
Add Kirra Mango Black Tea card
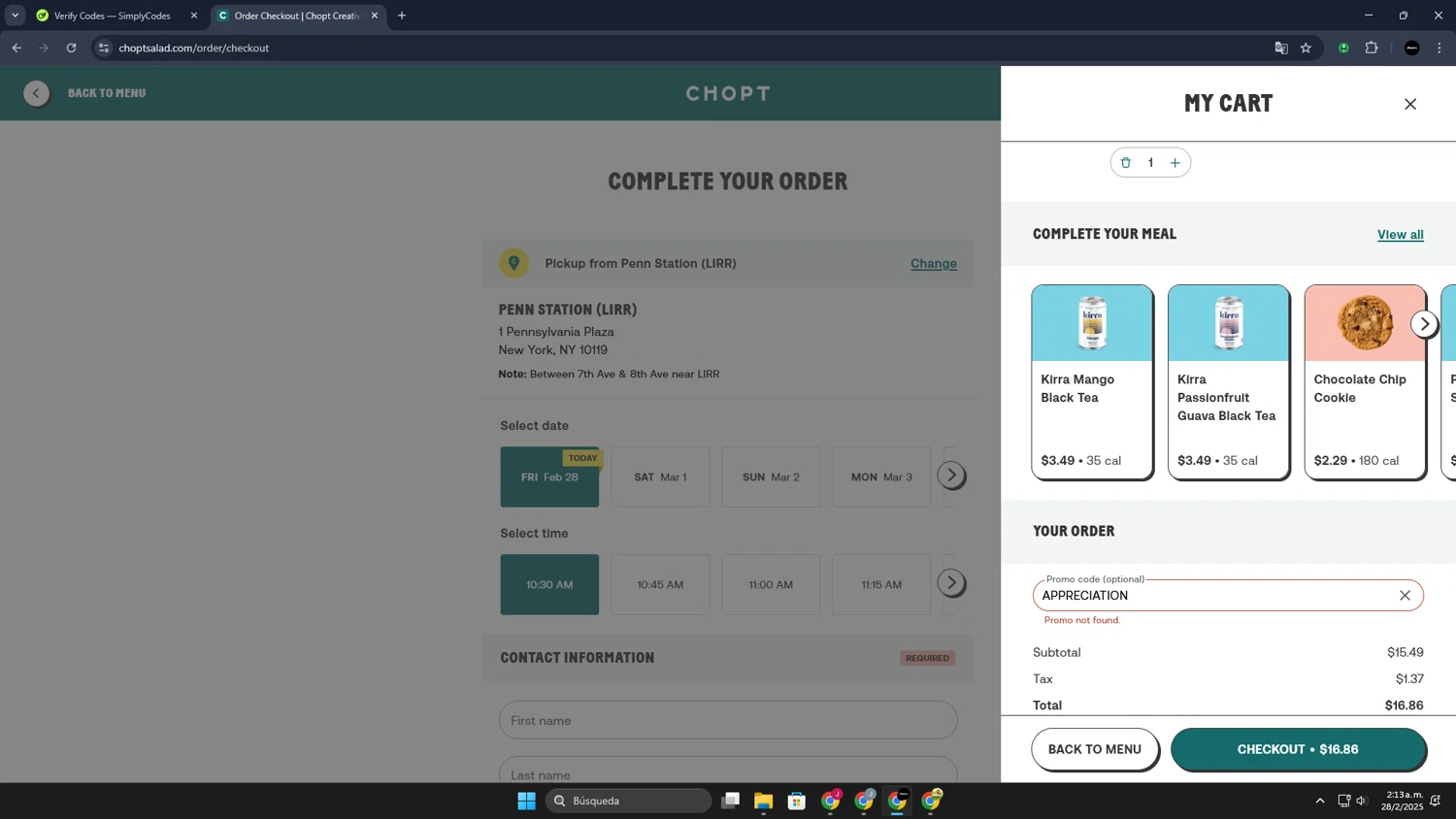click(1092, 381)
